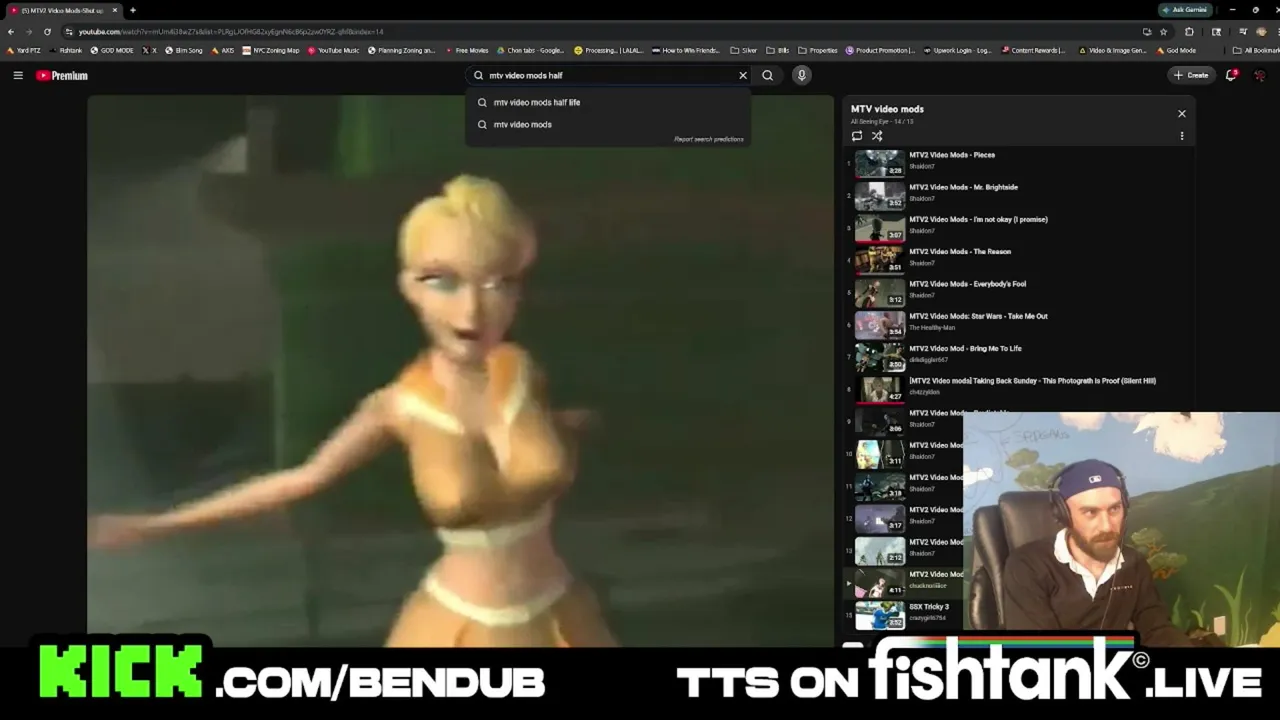Open Yard PTZ bookmark

pos(24,50)
